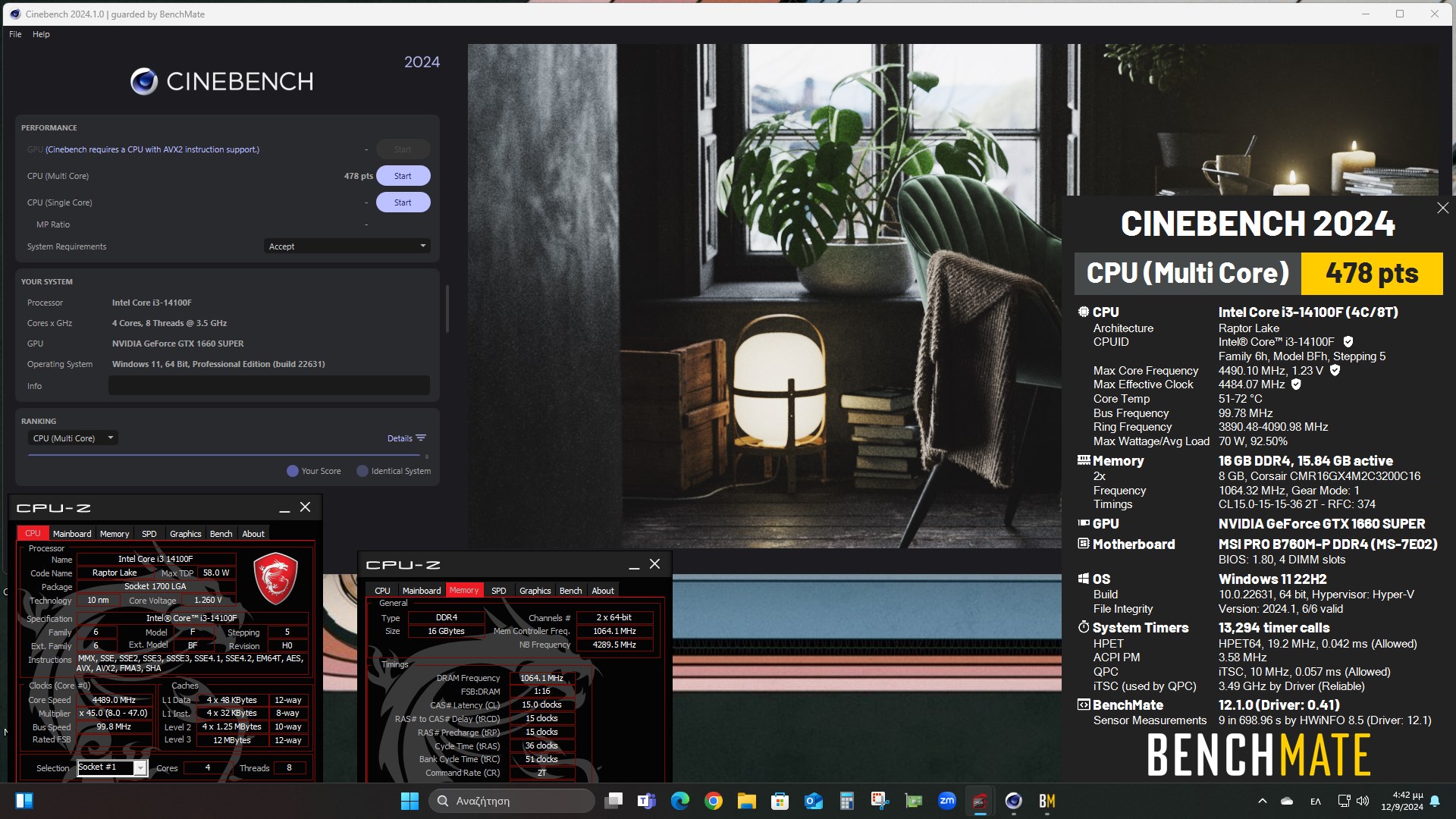Screen dimensions: 1456x819
Task: Click the CPUID verified shield icon
Action: click(x=1348, y=342)
